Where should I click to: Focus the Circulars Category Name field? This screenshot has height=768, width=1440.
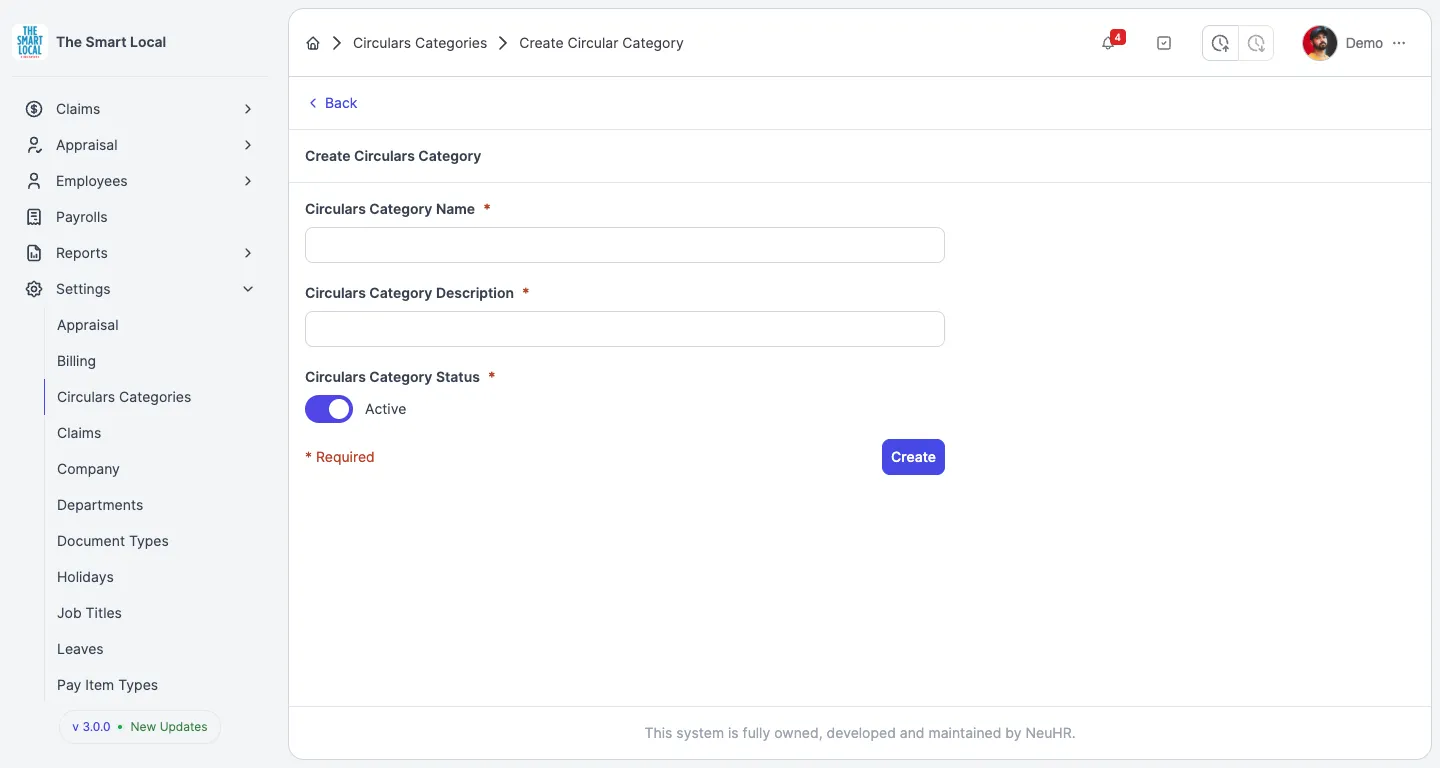pyautogui.click(x=625, y=245)
